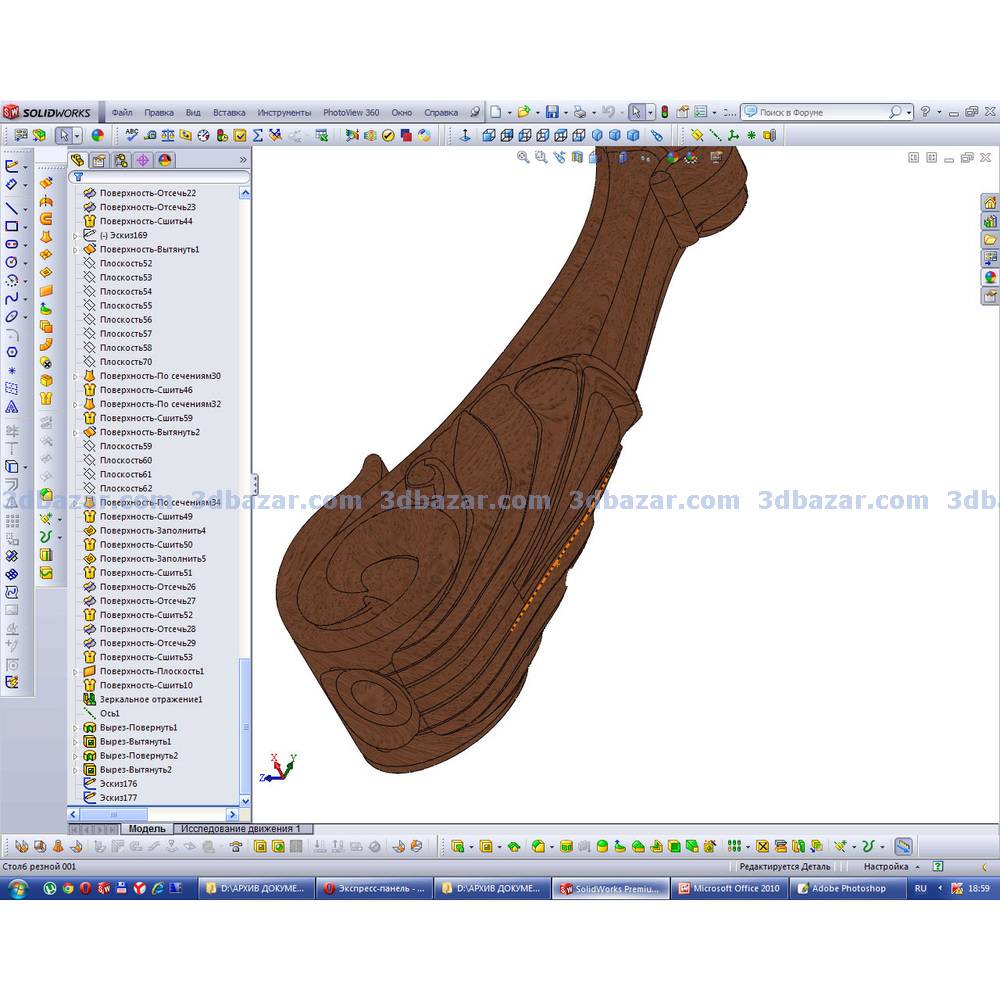The image size is (1000, 1000).
Task: Click the feature tree filter funnel icon
Action: 78,177
